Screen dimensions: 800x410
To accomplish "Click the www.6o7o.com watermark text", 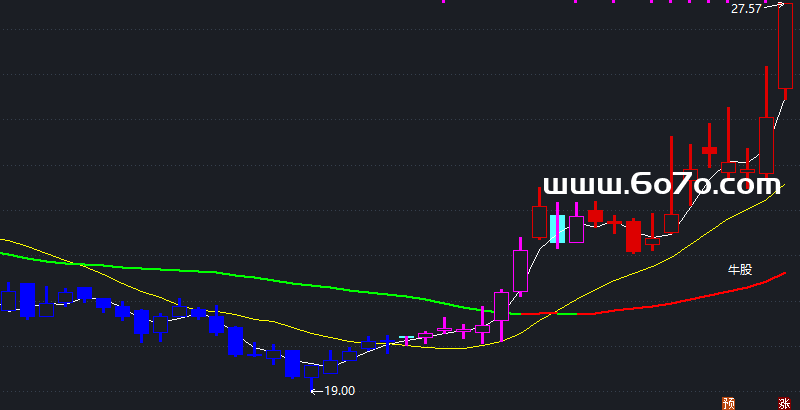I will 659,185.
